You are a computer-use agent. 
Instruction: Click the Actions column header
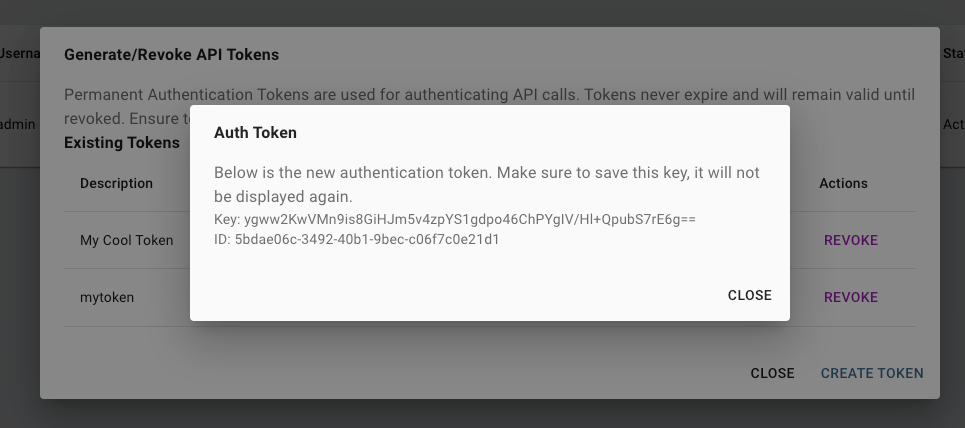[x=843, y=183]
